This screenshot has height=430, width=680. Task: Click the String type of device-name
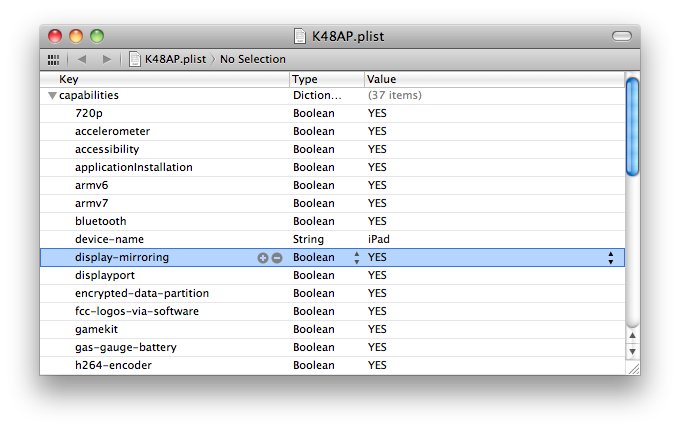click(308, 240)
